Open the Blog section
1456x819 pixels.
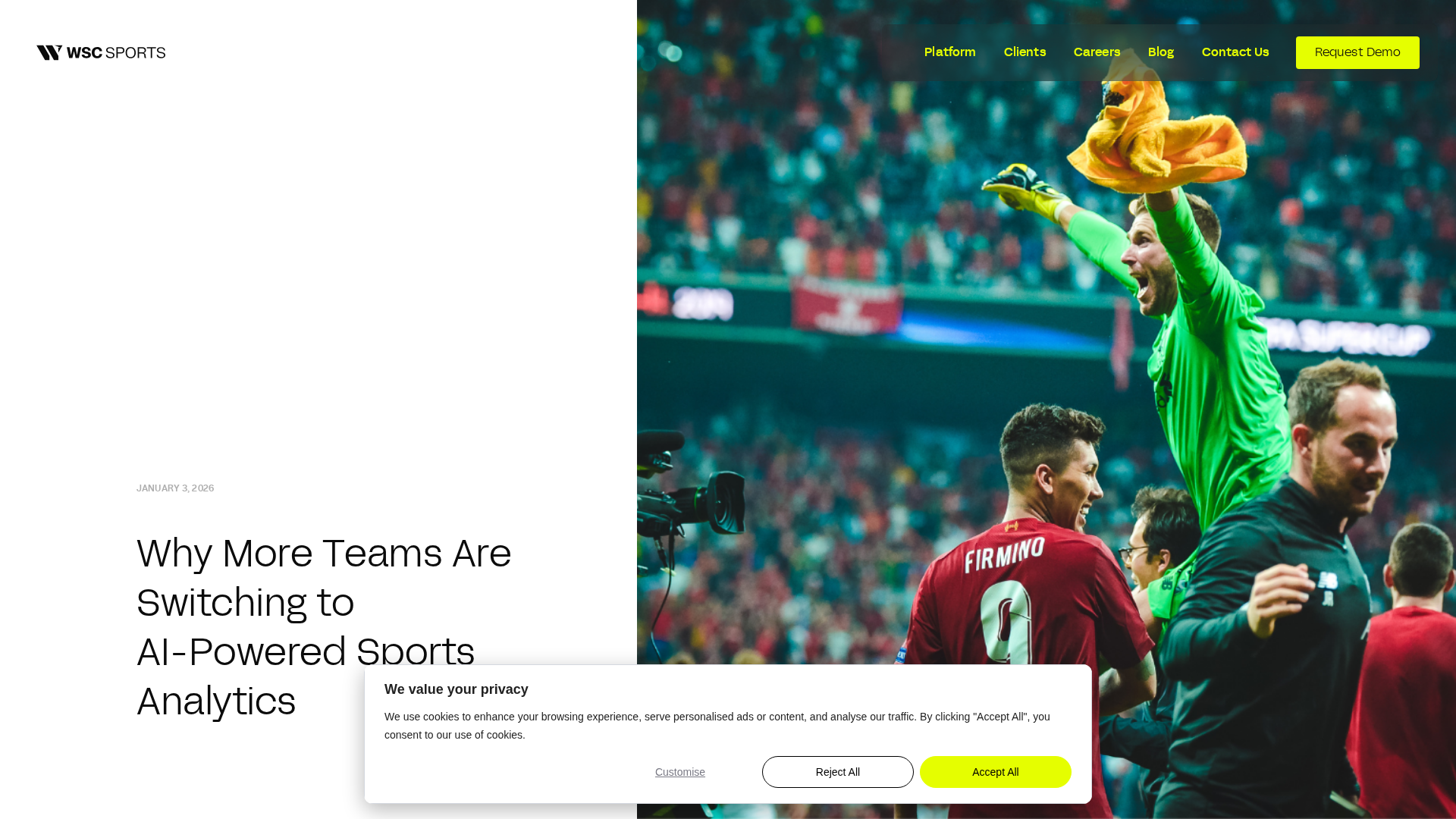point(1160,52)
